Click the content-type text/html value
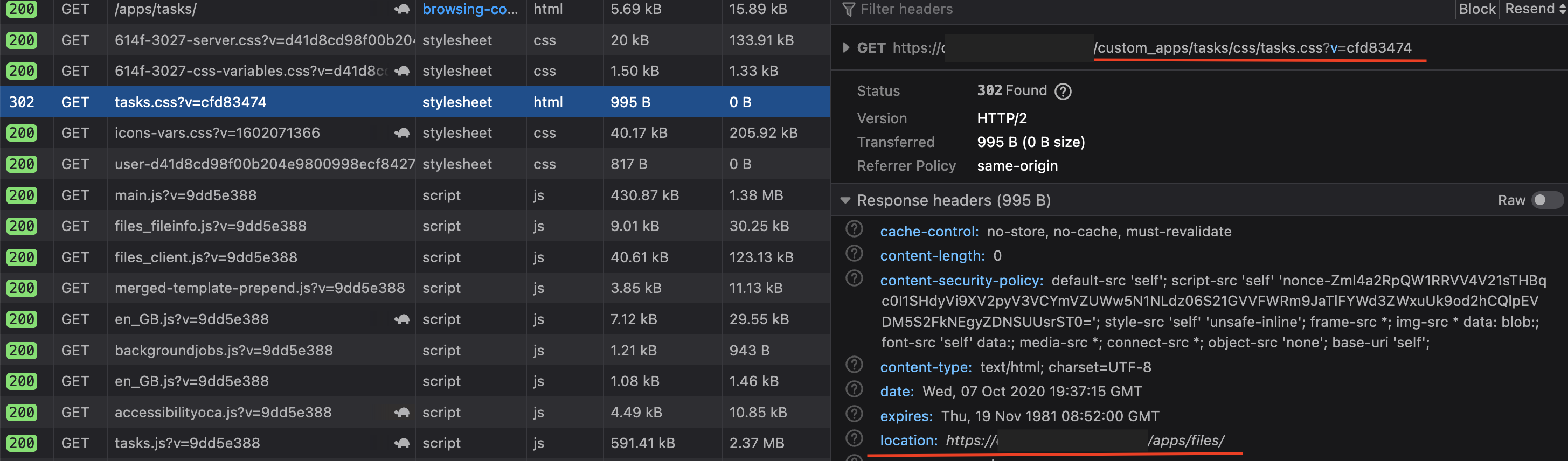This screenshot has width=1568, height=461. point(1065,367)
